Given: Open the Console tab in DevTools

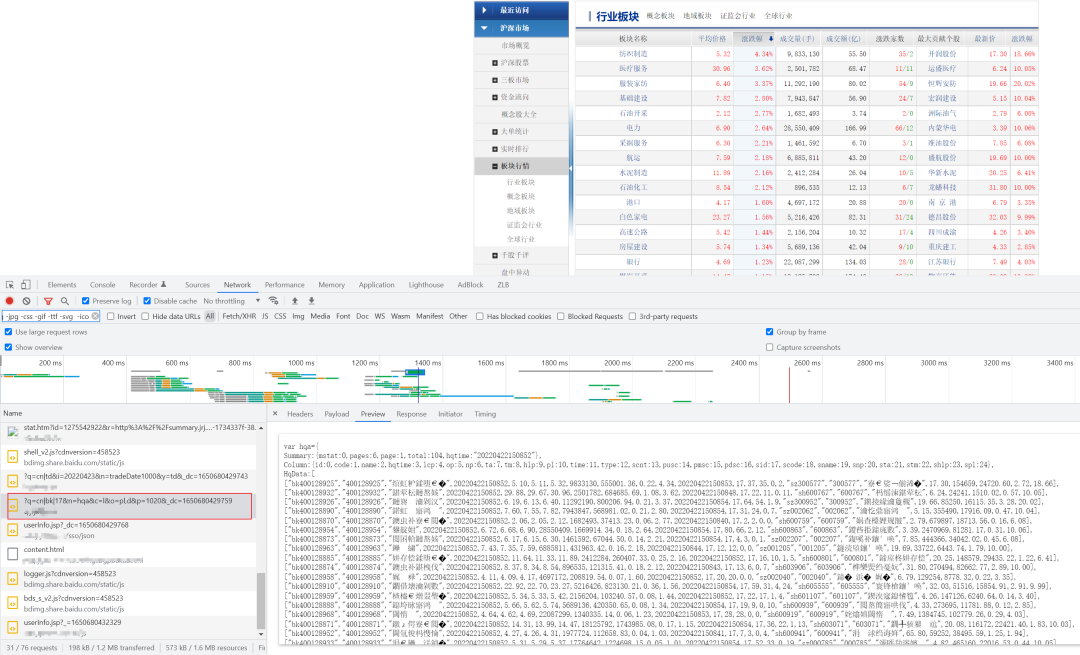Looking at the screenshot, I should (102, 285).
